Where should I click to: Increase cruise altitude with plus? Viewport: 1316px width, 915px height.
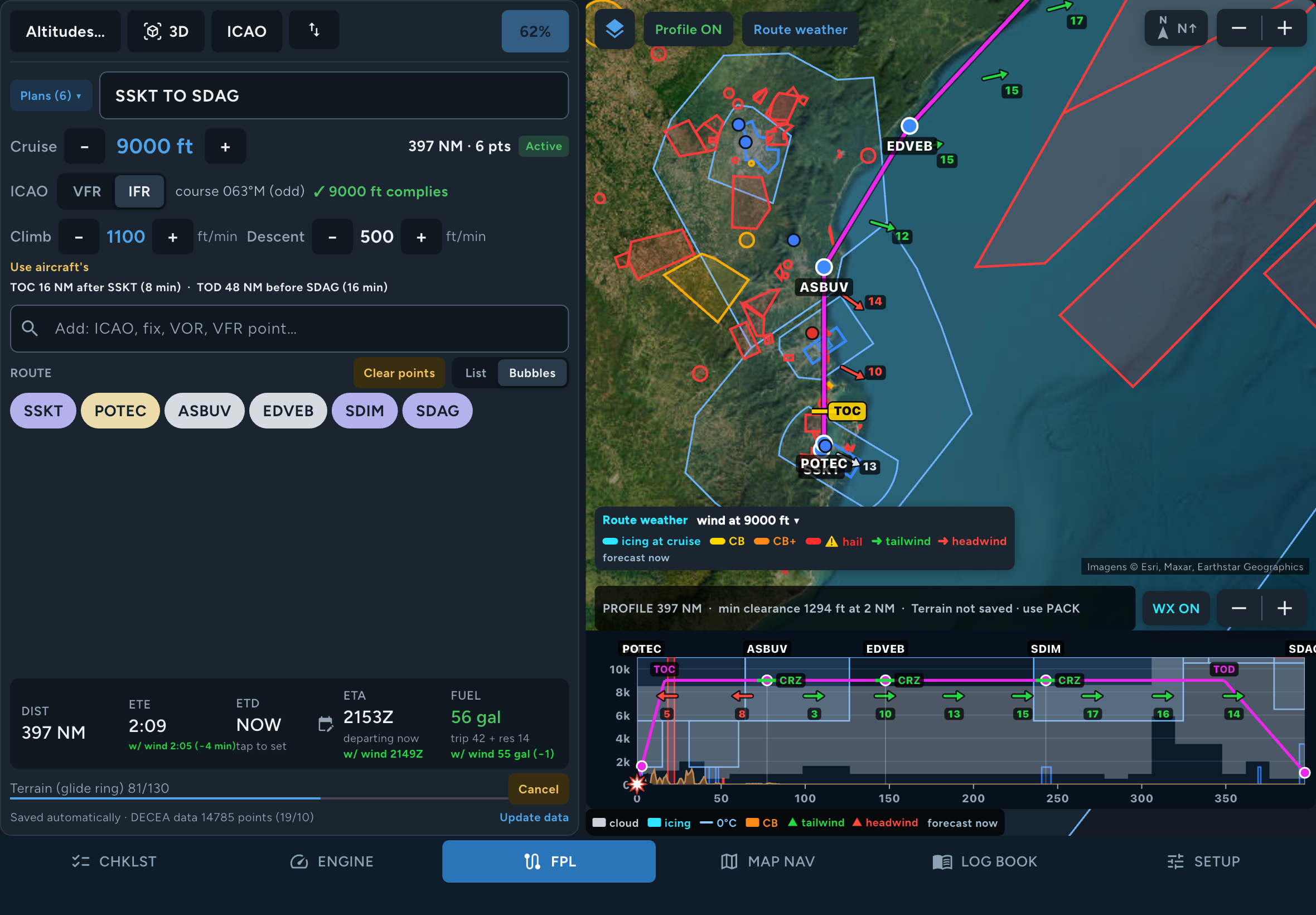(x=225, y=147)
